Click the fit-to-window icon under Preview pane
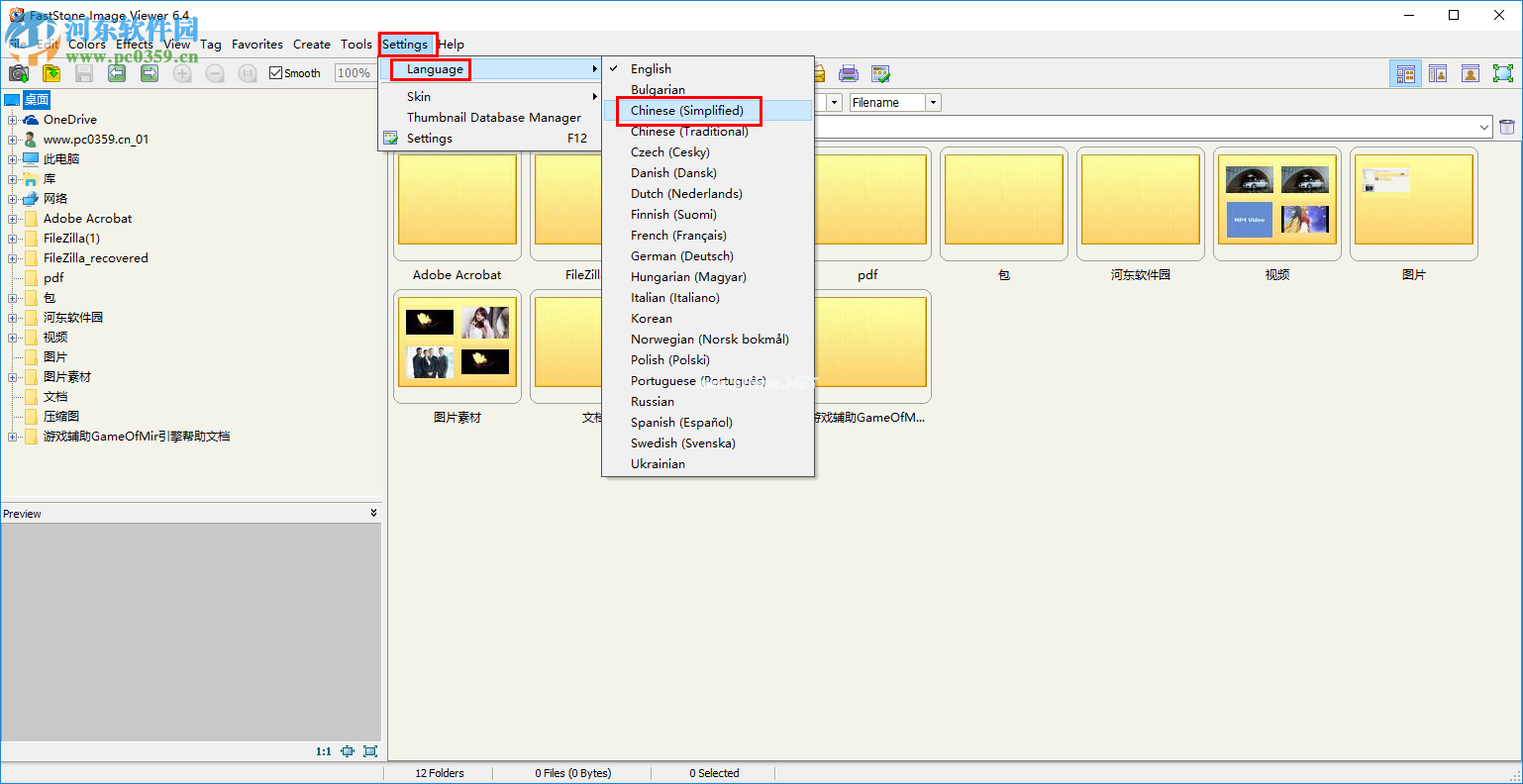The image size is (1523, 784). [x=348, y=751]
